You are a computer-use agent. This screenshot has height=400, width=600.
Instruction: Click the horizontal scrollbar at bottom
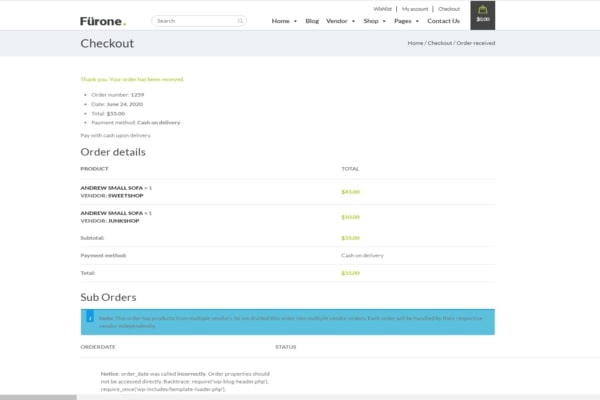40,396
